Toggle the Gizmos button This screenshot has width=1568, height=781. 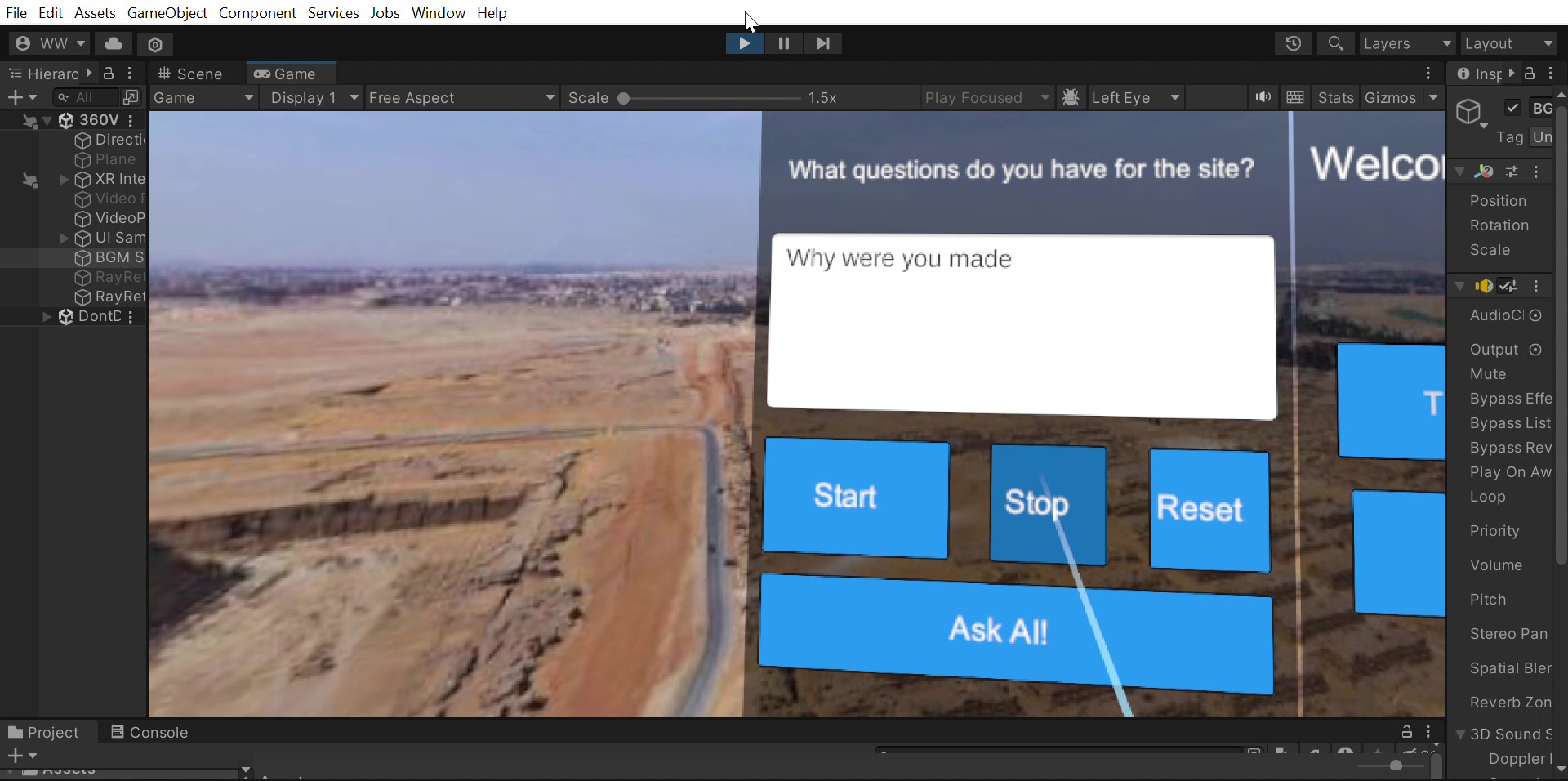coord(1390,97)
